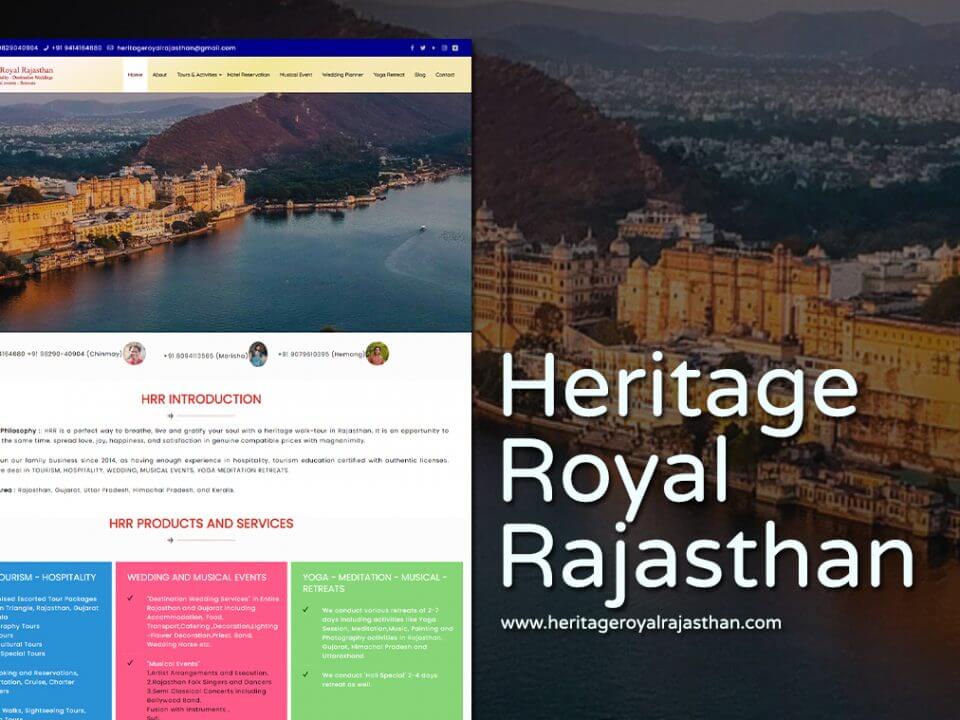Click the HRR INTRODUCTION heading
This screenshot has height=720, width=960.
[x=201, y=399]
